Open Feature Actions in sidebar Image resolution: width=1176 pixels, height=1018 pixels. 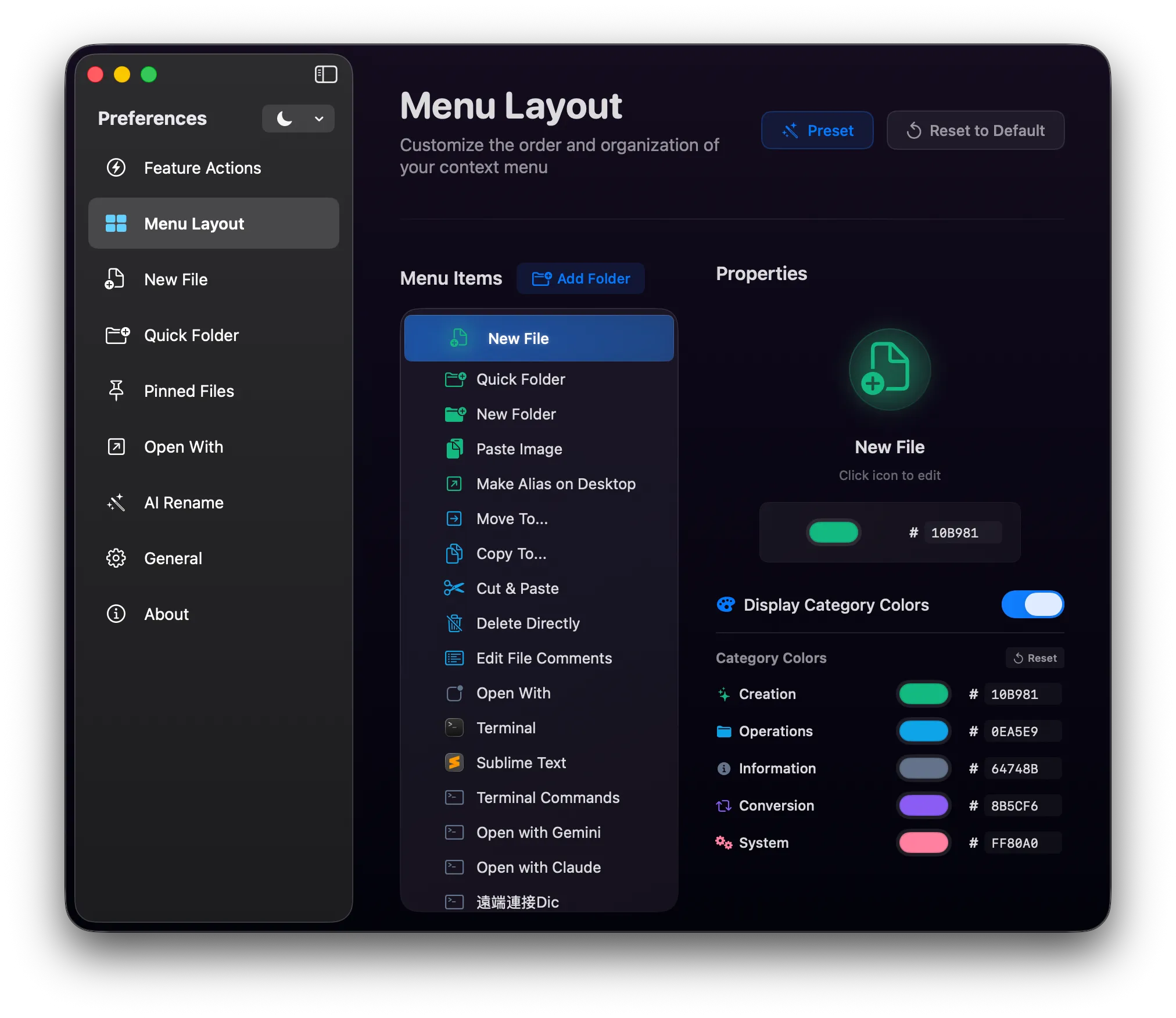[213, 168]
